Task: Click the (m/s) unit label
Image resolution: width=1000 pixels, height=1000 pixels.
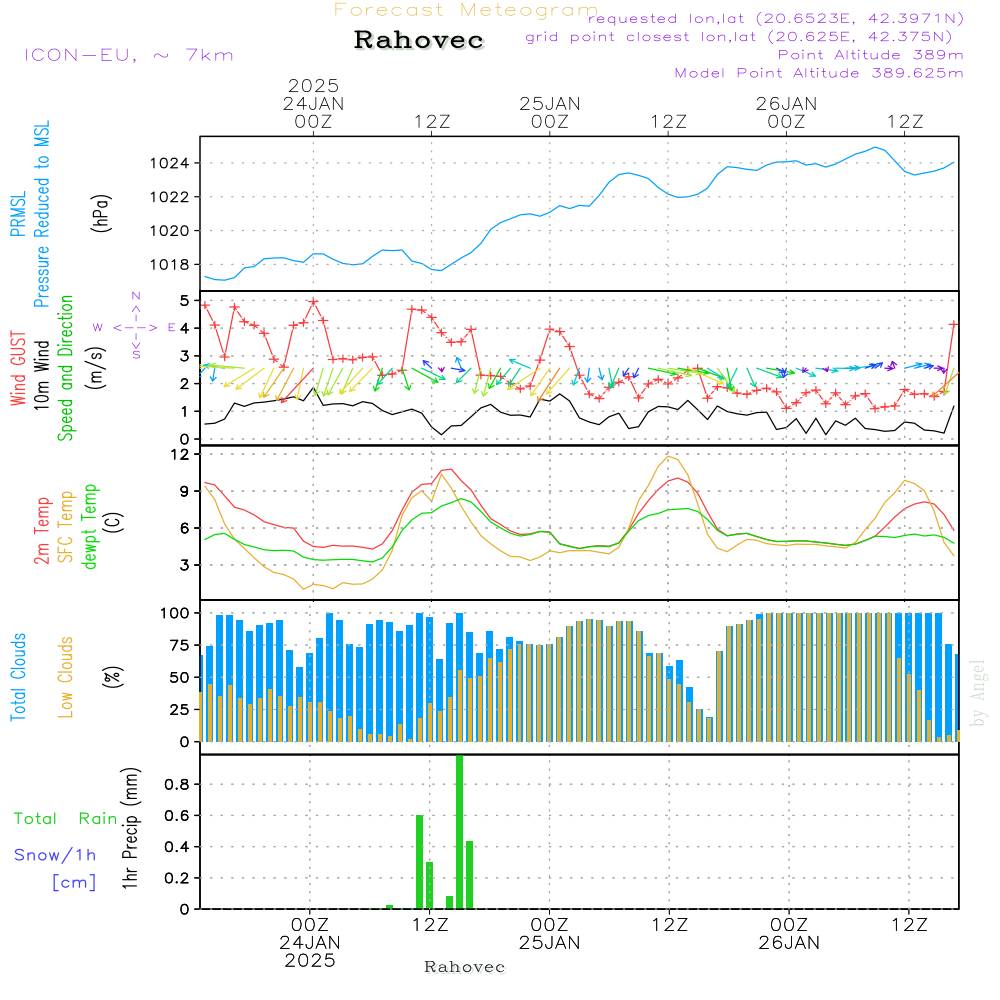Action: 96,368
